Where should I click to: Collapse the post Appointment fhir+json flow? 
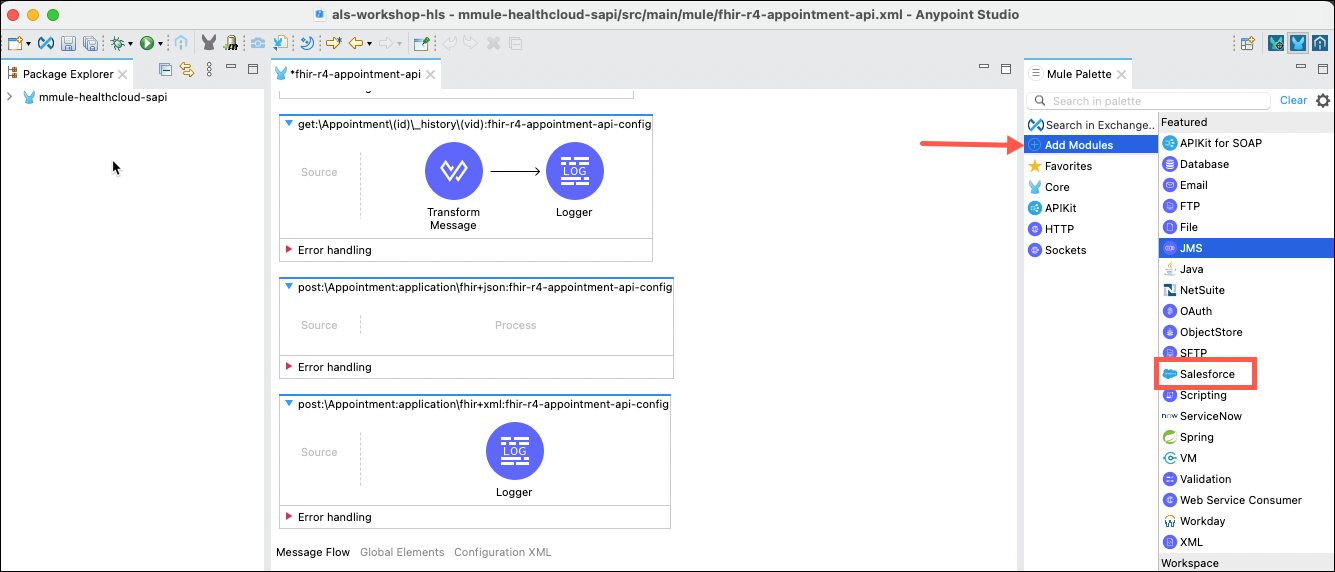click(289, 287)
